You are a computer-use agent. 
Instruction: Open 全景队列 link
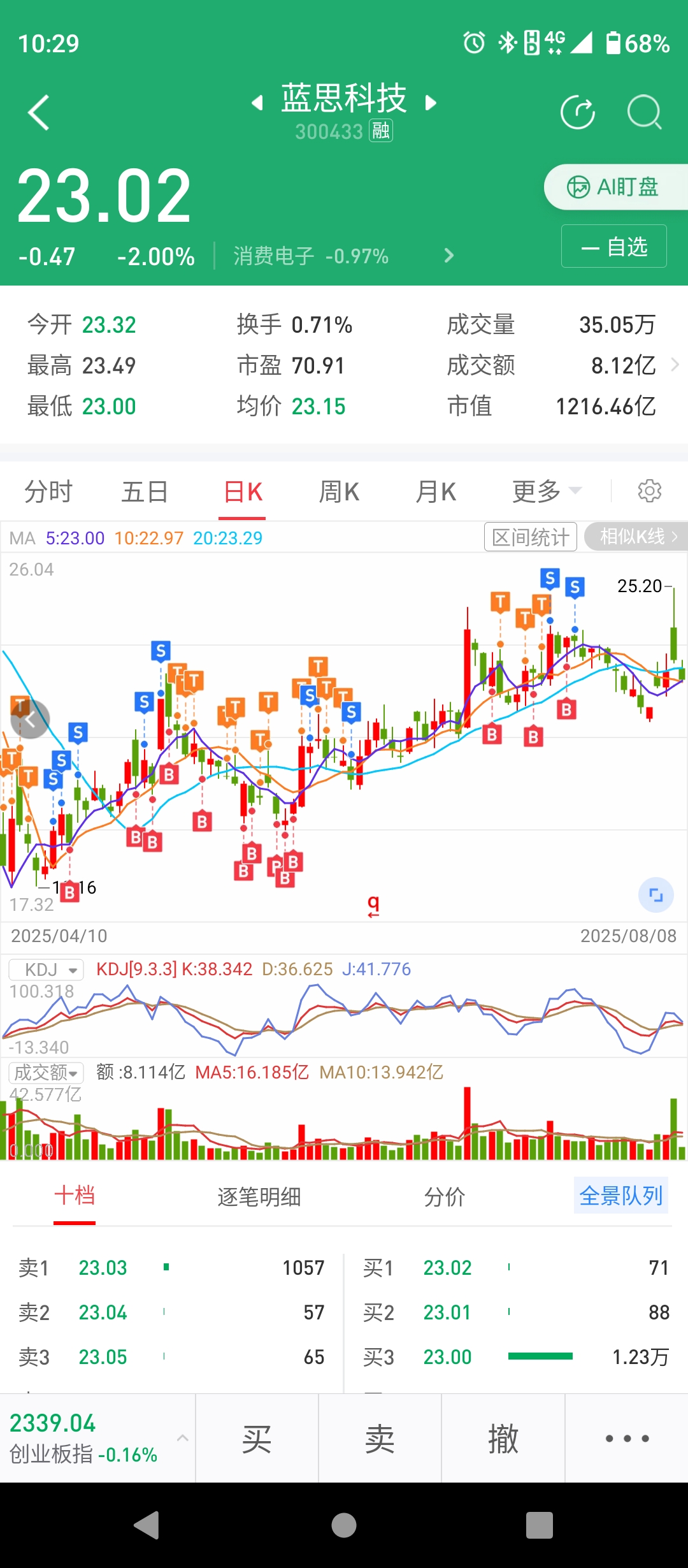621,1196
